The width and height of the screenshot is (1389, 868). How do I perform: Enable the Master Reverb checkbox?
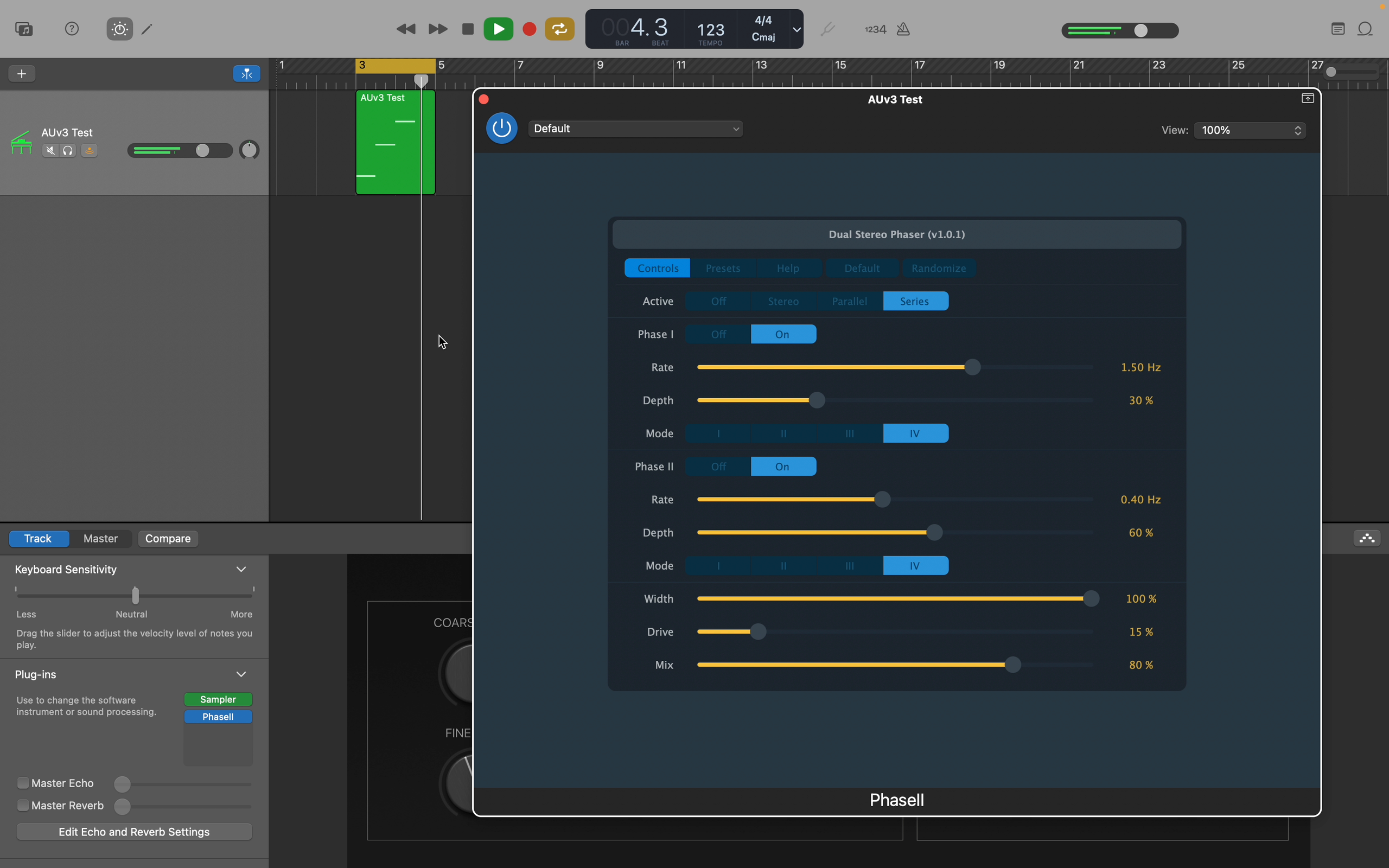tap(23, 806)
